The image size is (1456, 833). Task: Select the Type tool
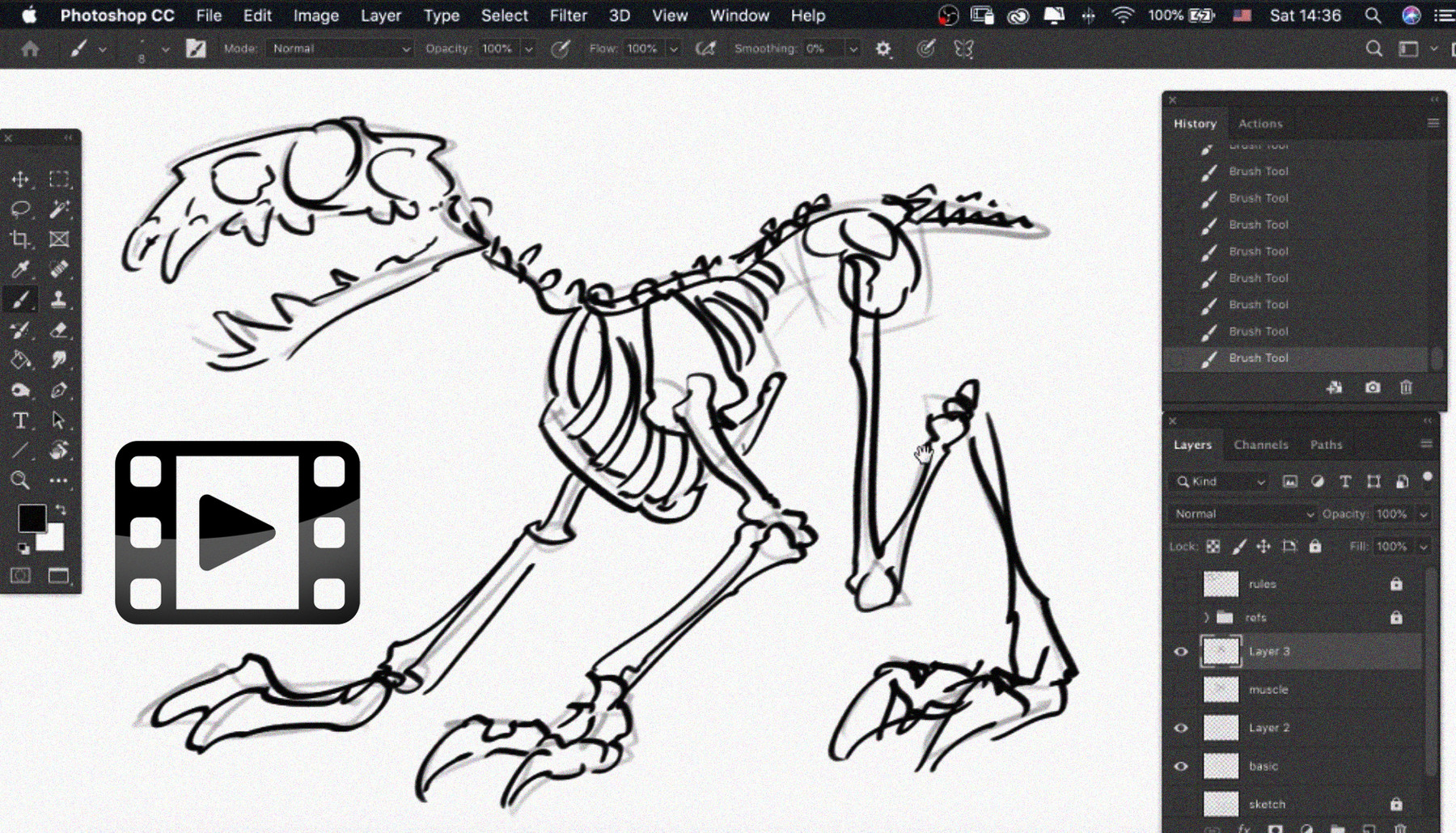click(20, 421)
